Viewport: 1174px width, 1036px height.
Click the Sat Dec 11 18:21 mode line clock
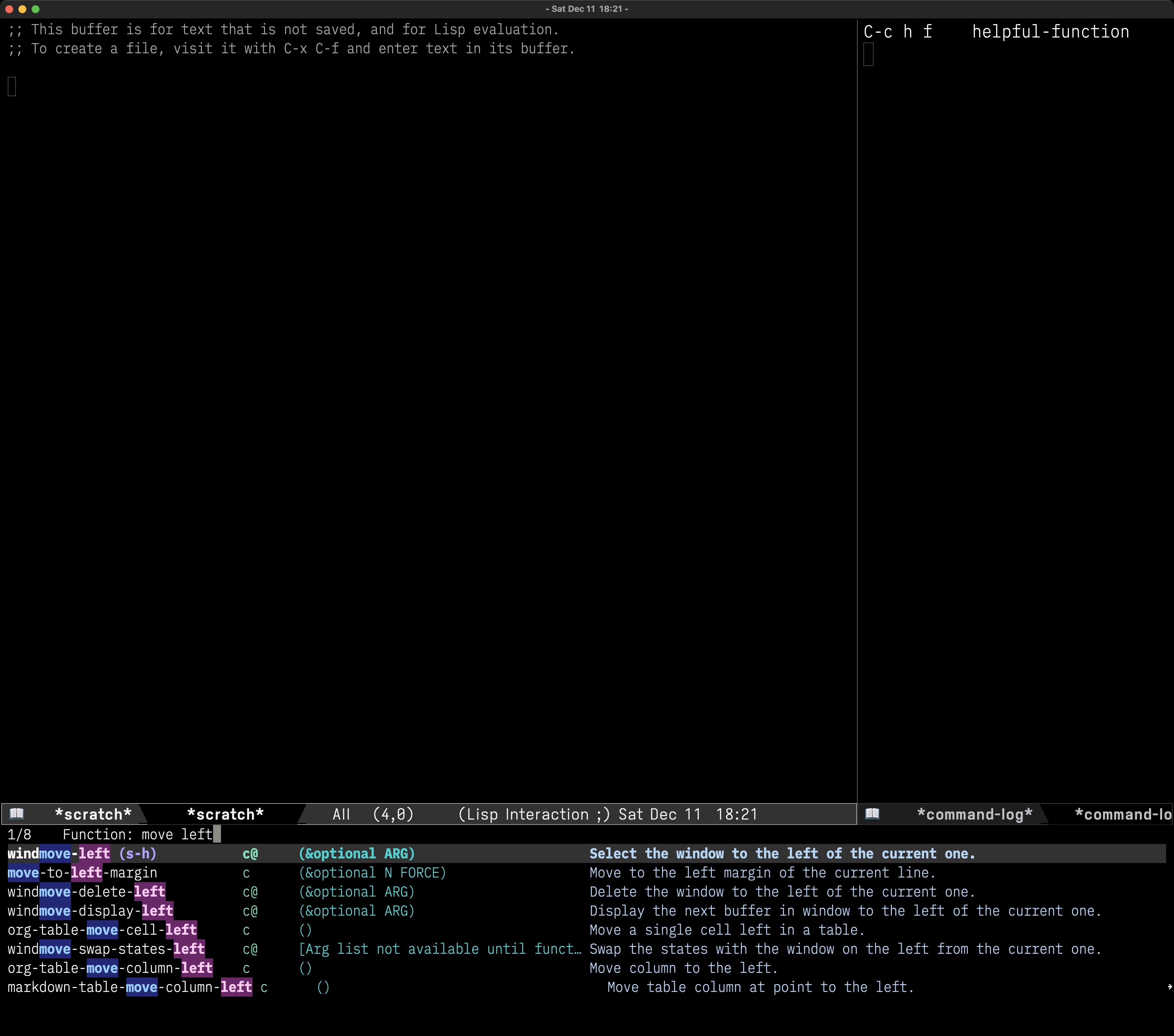(x=688, y=814)
